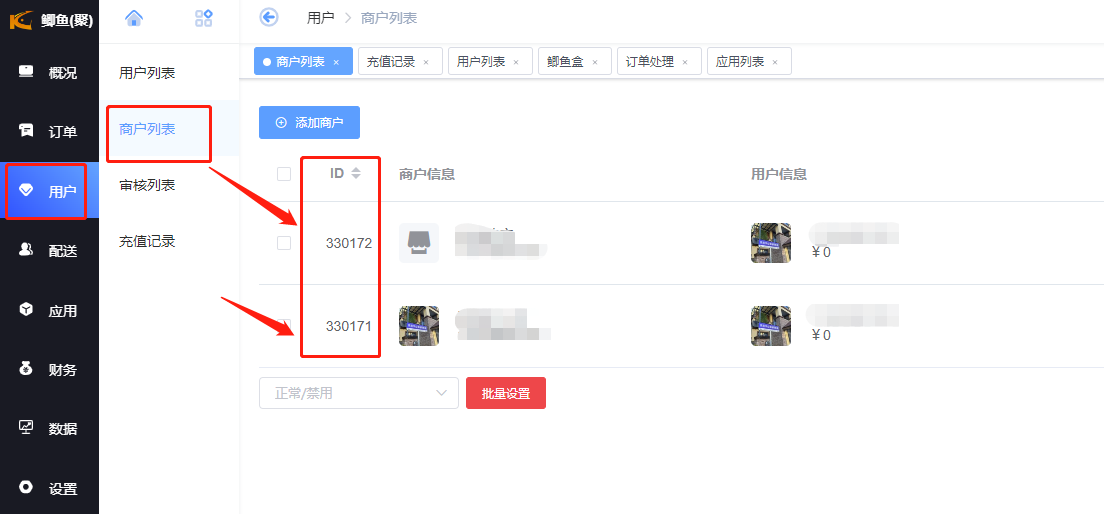The image size is (1104, 514).
Task: Close the 鲫鱼盒 tab
Action: (x=595, y=62)
